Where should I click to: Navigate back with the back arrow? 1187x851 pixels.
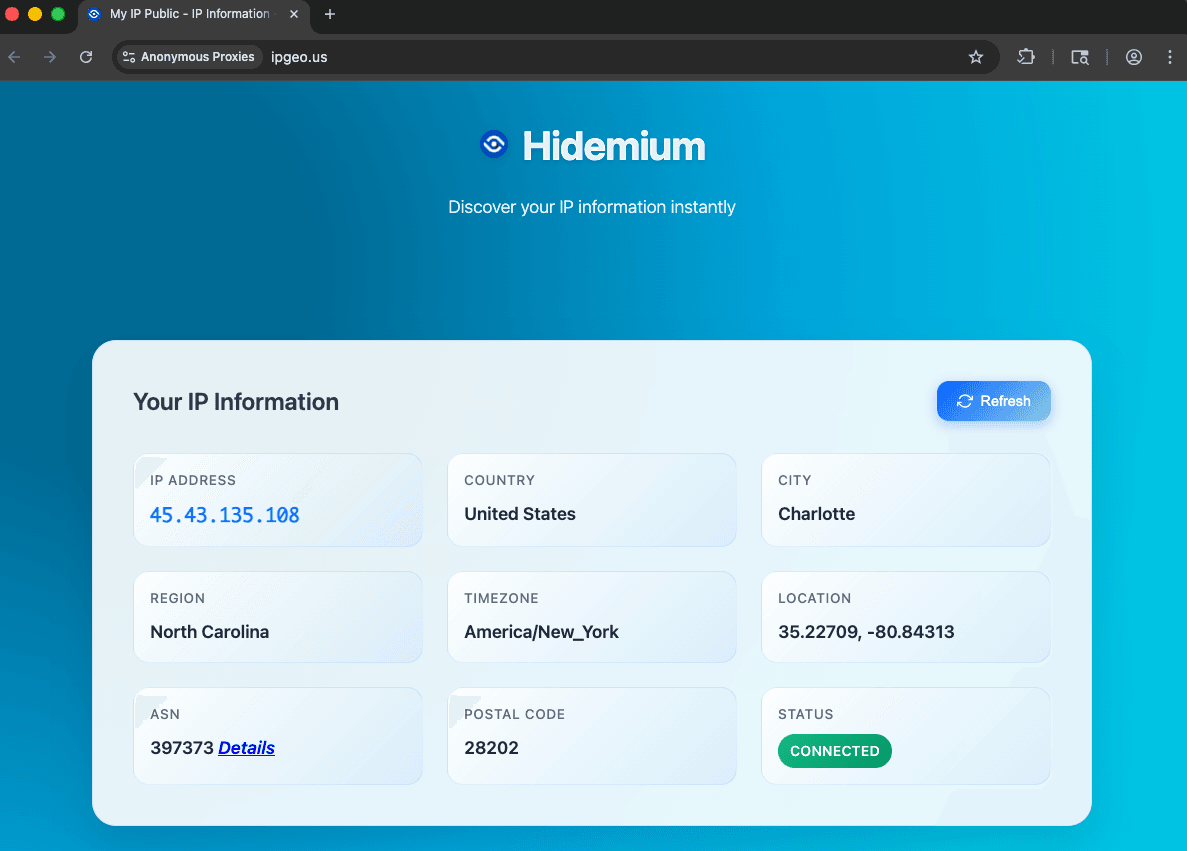(x=14, y=57)
